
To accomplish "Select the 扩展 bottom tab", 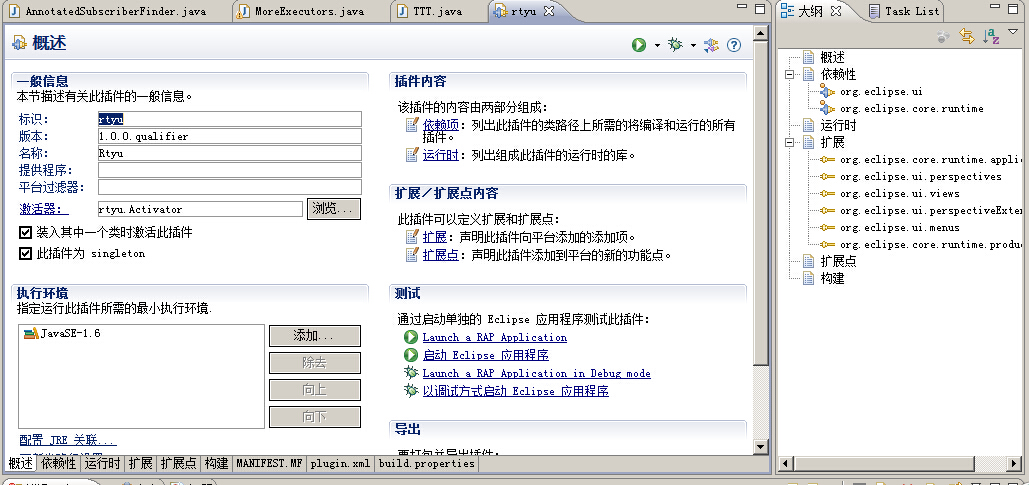I will click(140, 463).
